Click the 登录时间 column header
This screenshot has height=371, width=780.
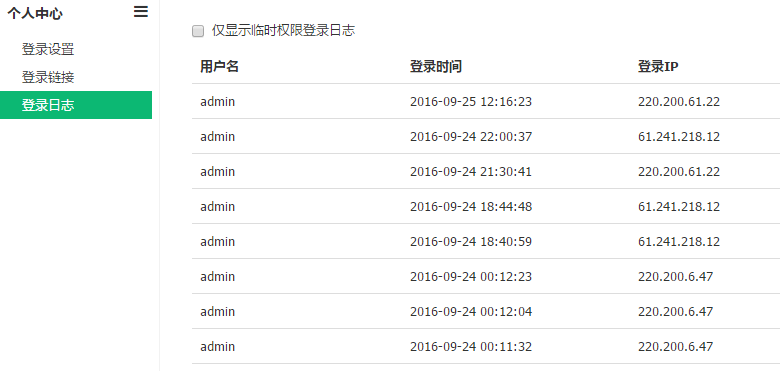tap(436, 66)
